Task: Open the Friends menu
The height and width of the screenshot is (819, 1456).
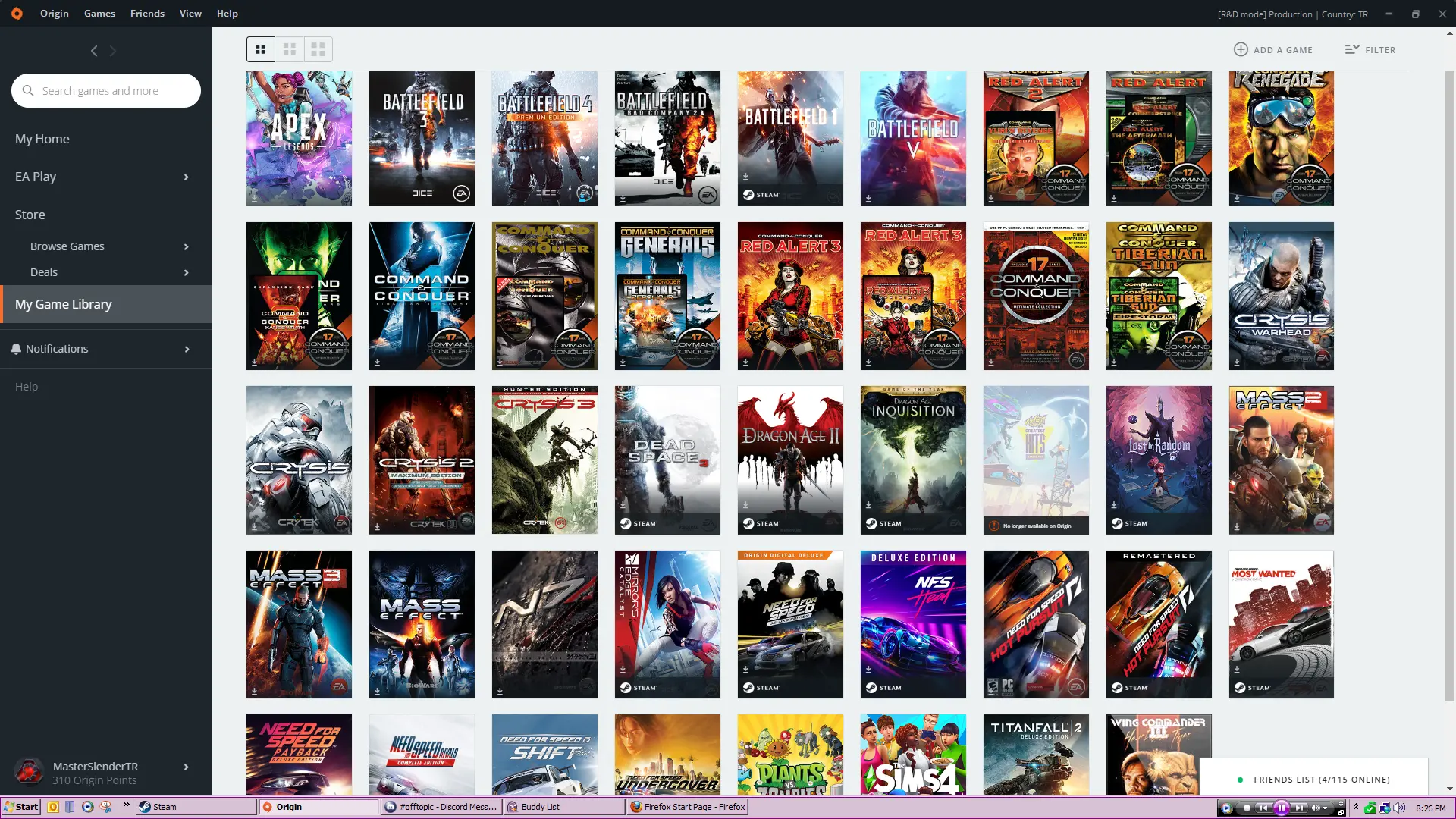Action: coord(147,14)
